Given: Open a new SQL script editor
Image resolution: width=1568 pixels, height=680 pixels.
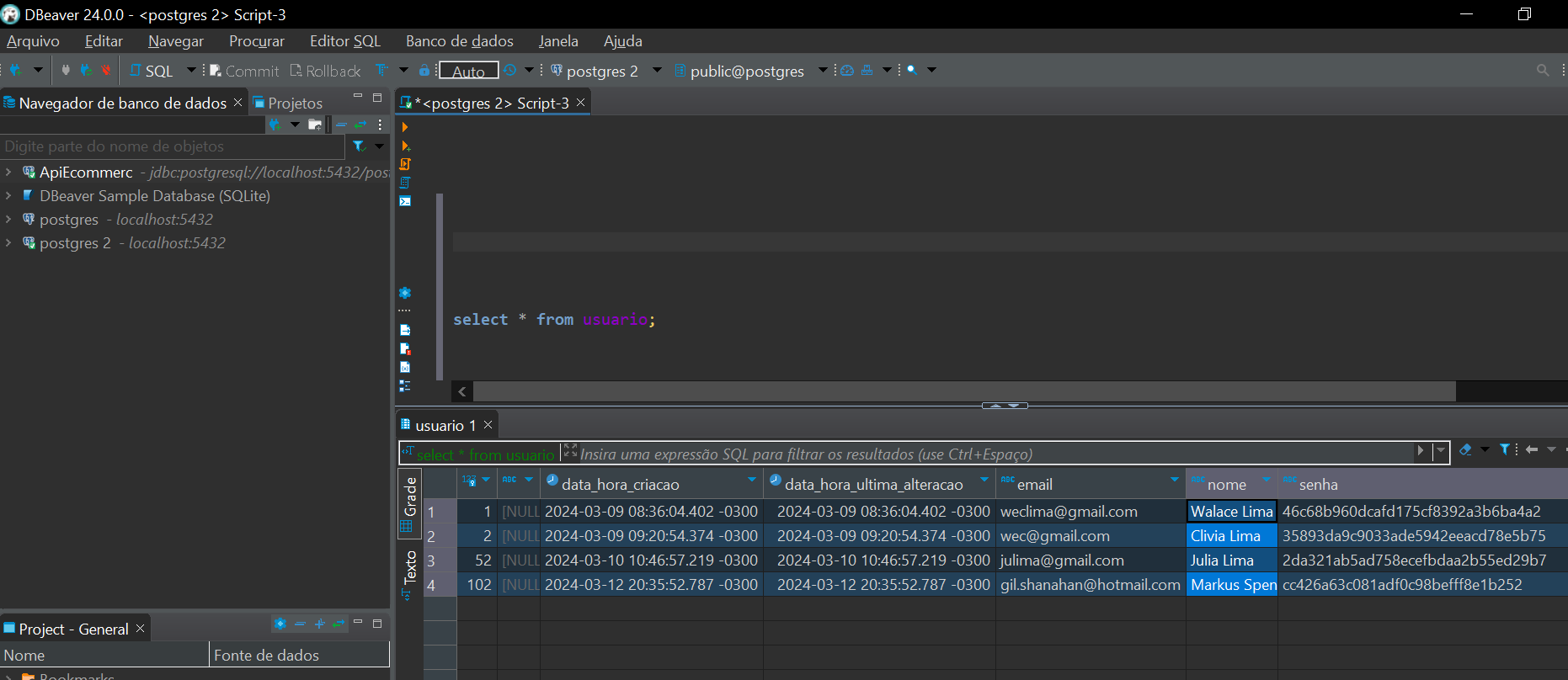Looking at the screenshot, I should (x=152, y=71).
